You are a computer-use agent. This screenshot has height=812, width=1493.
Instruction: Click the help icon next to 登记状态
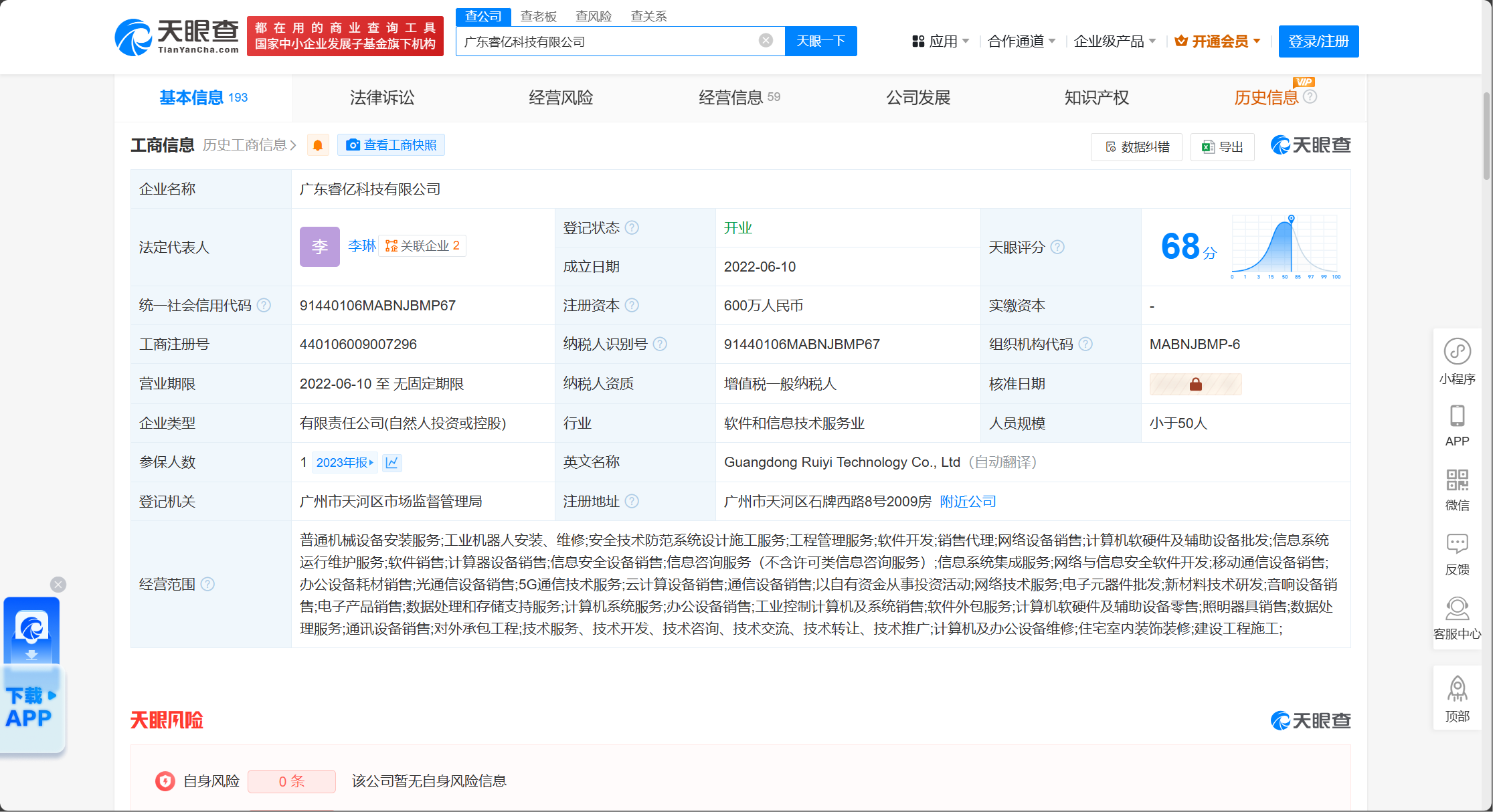tap(632, 228)
